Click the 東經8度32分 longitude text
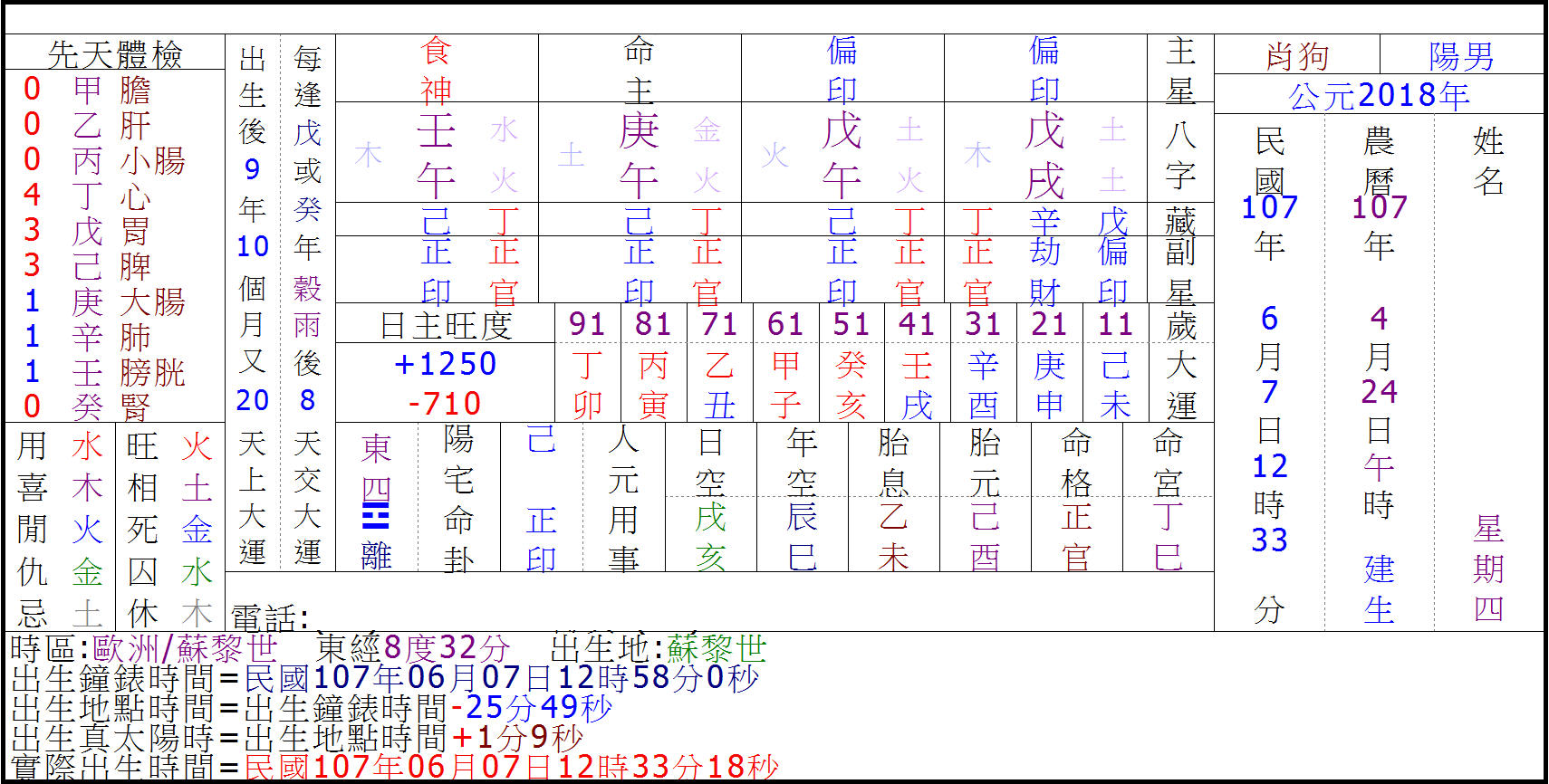 [x=414, y=648]
